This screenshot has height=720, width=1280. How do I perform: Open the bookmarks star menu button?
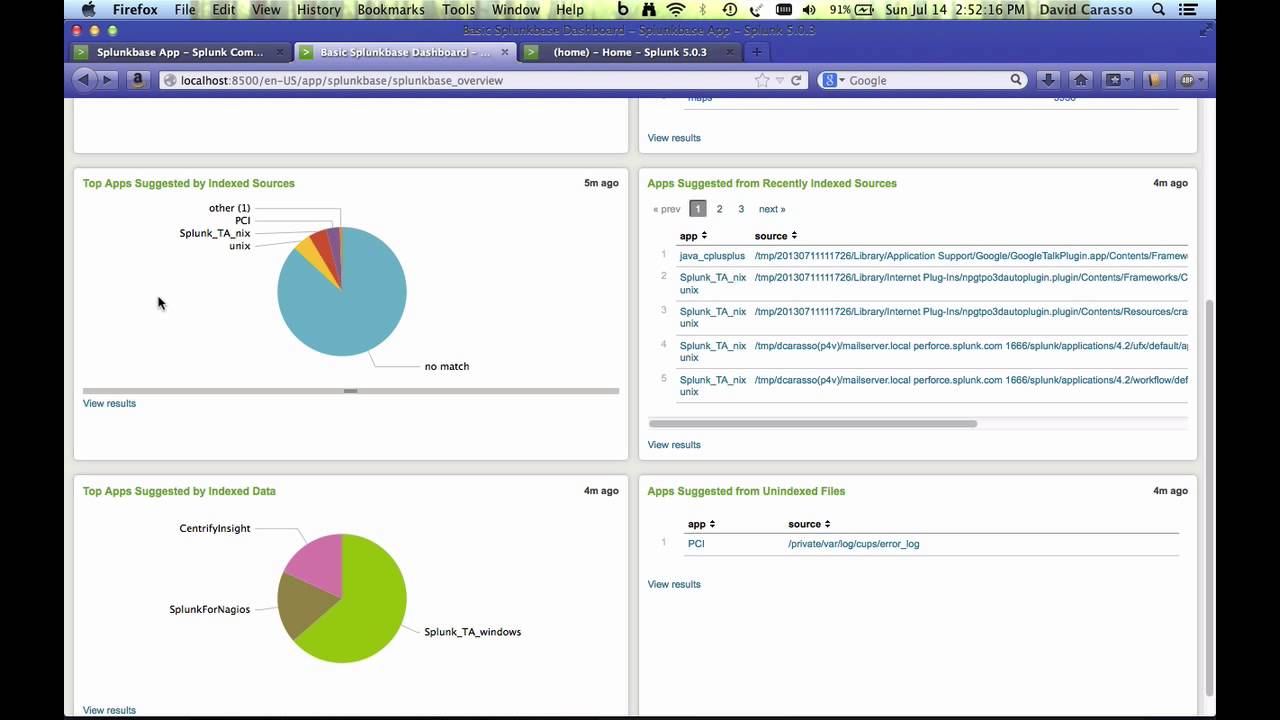click(1117, 80)
